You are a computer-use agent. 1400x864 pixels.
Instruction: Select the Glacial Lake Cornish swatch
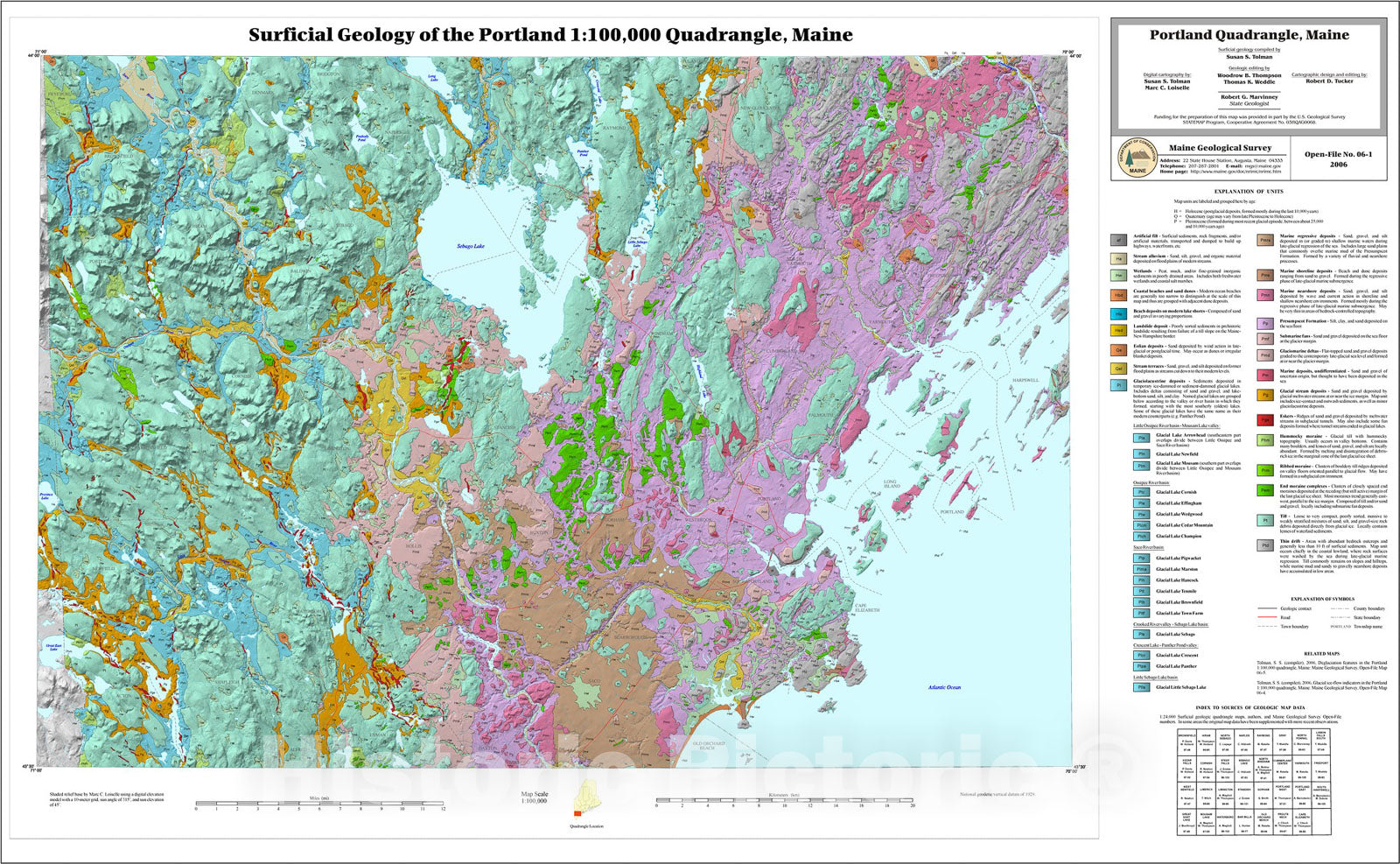(x=1142, y=492)
